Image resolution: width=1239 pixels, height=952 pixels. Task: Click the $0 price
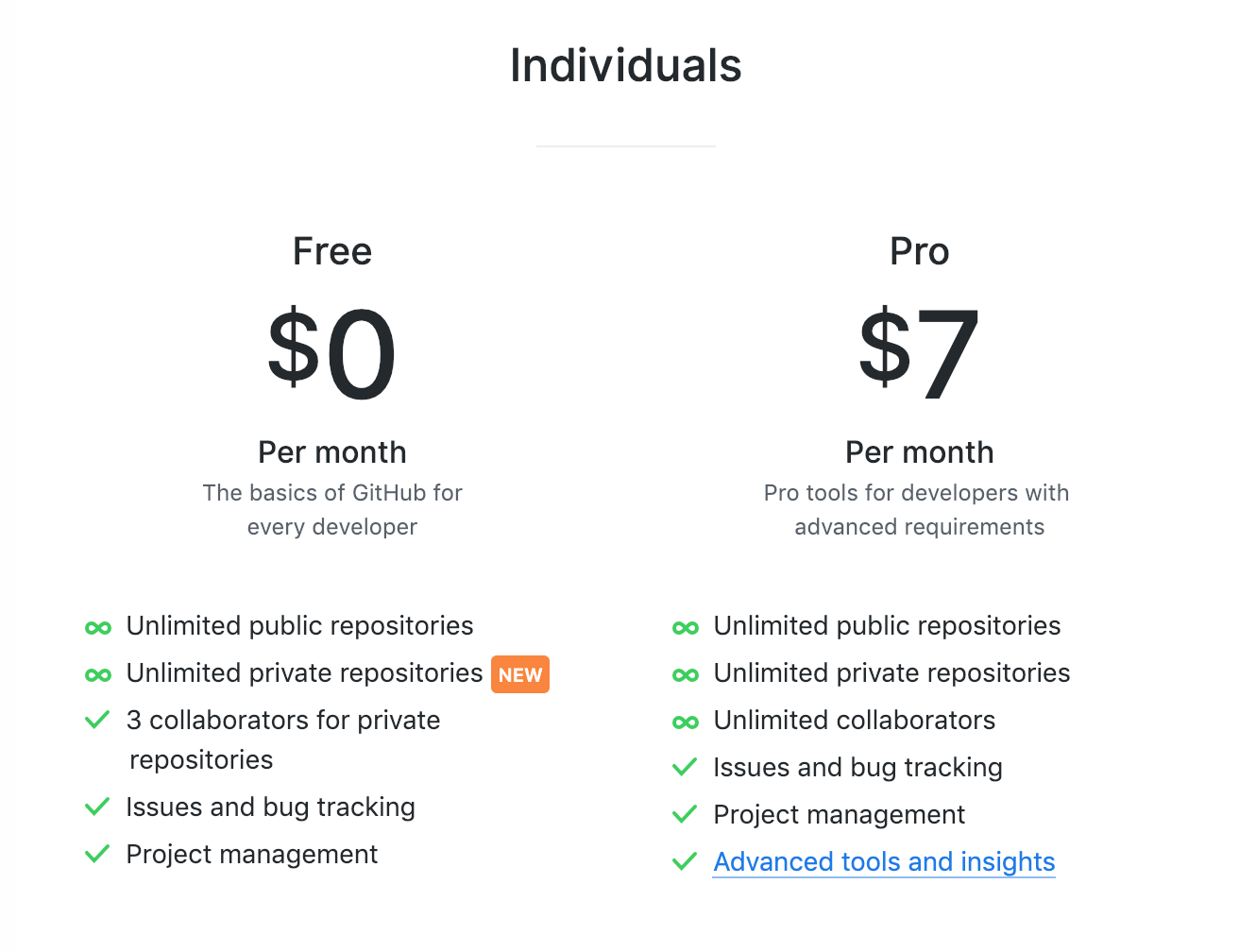(x=332, y=352)
